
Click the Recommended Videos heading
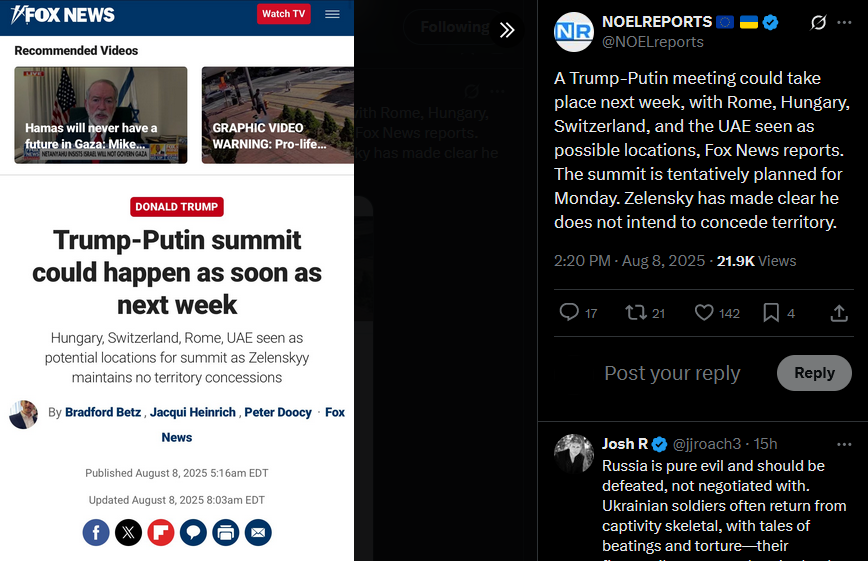[76, 50]
